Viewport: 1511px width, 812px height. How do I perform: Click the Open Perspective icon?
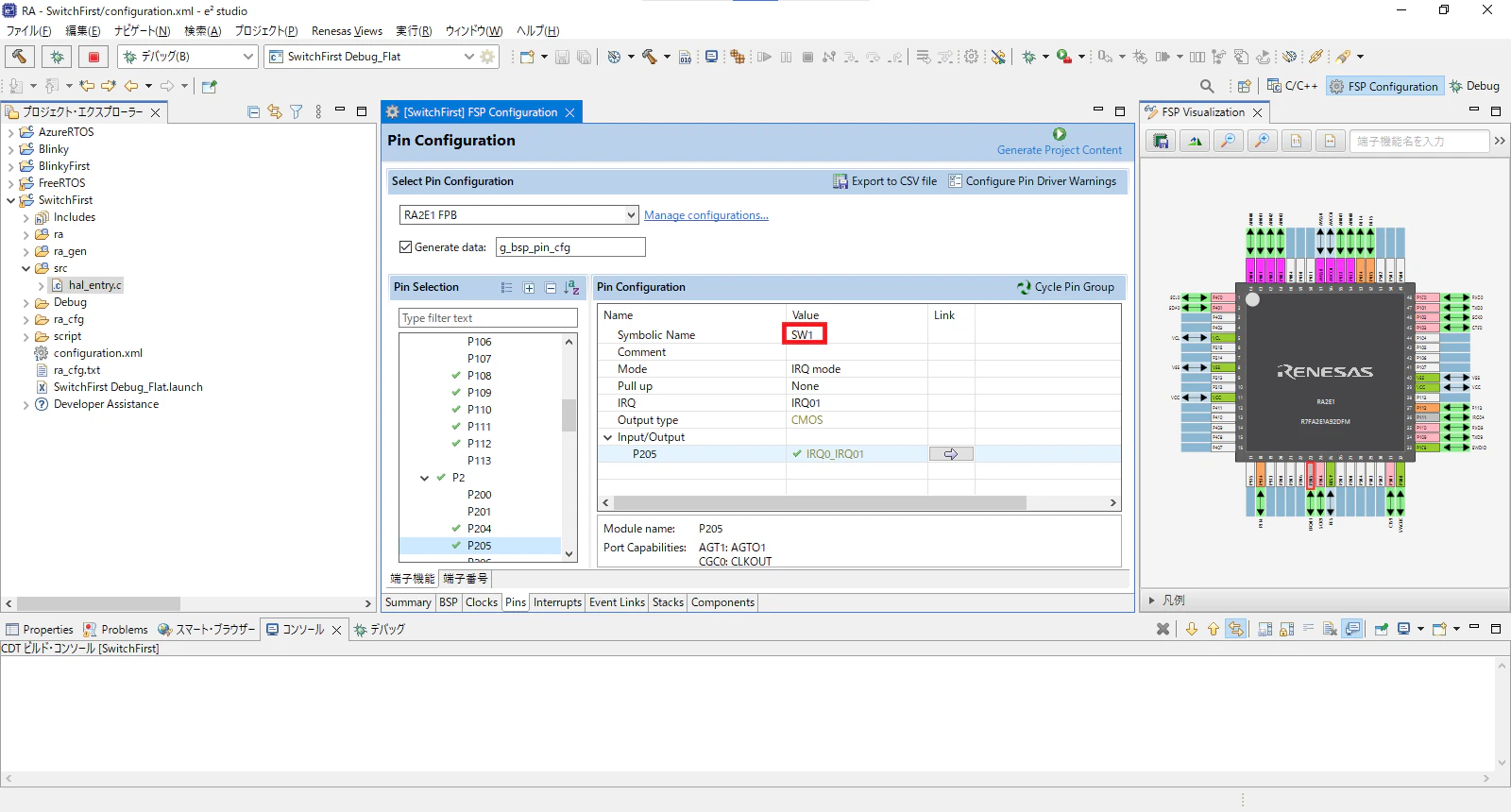(1245, 86)
